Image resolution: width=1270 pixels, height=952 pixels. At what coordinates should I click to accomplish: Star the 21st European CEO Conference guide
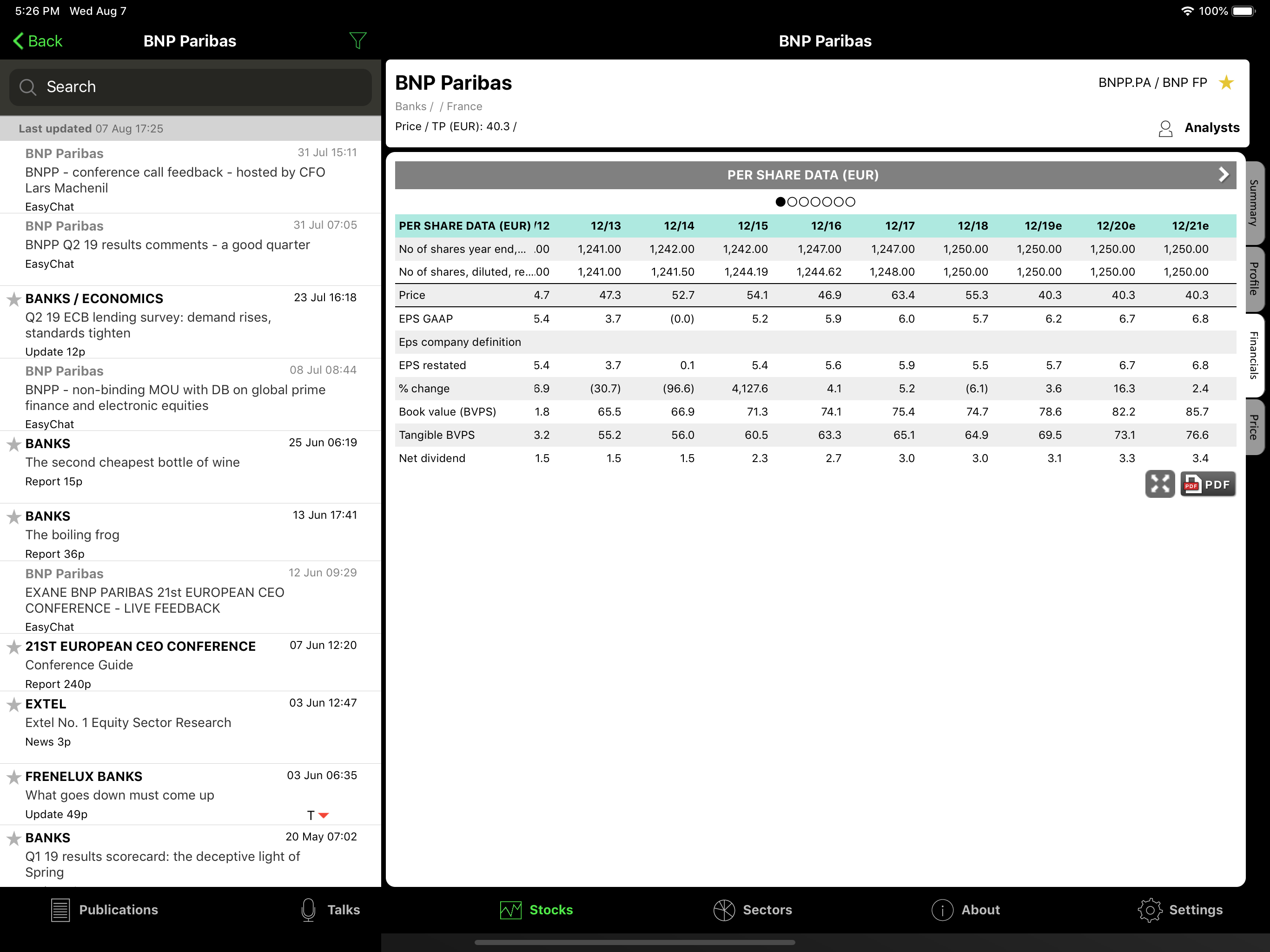click(x=14, y=647)
